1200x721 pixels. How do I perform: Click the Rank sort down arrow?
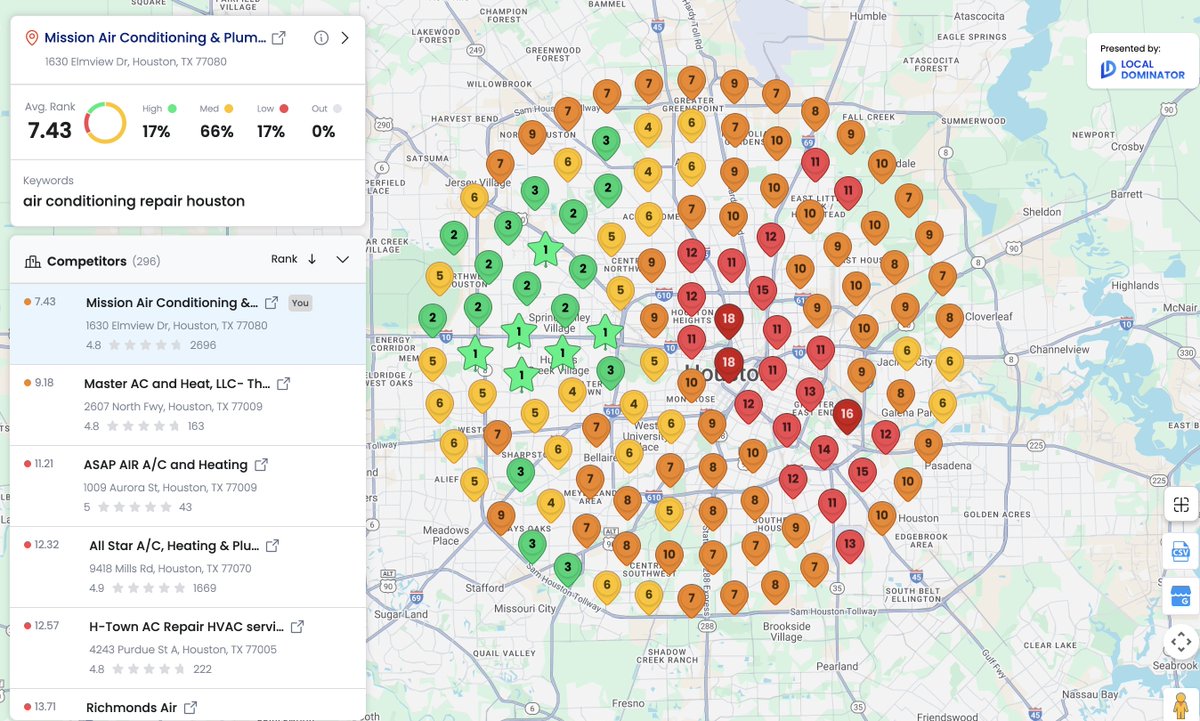[x=312, y=259]
